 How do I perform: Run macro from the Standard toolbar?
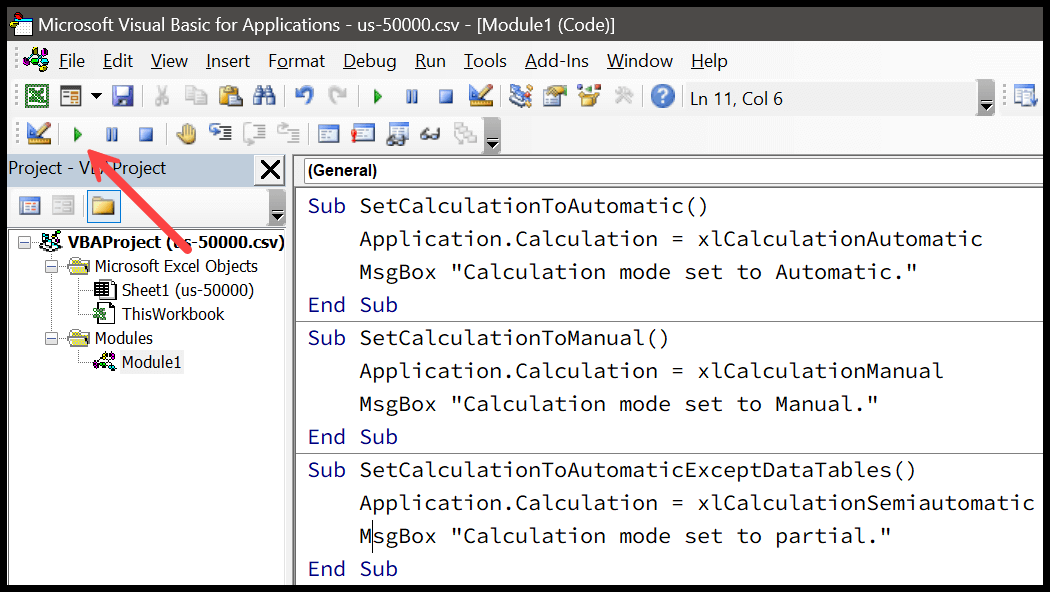tap(378, 98)
